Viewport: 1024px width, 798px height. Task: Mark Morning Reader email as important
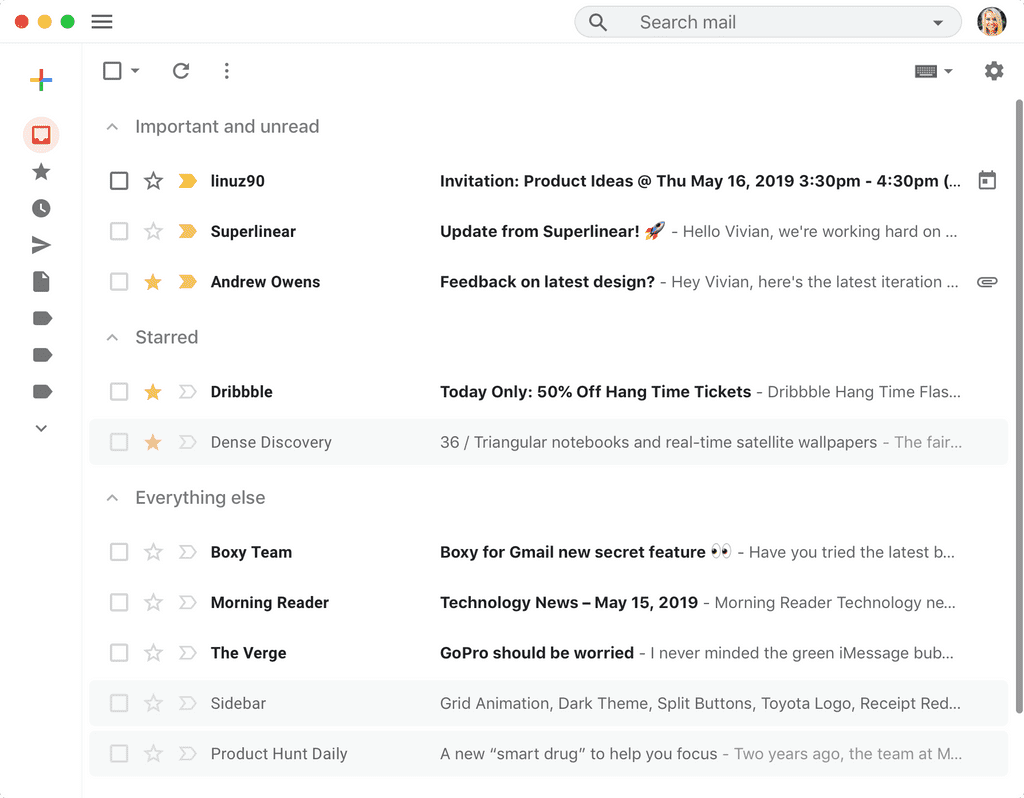click(187, 602)
